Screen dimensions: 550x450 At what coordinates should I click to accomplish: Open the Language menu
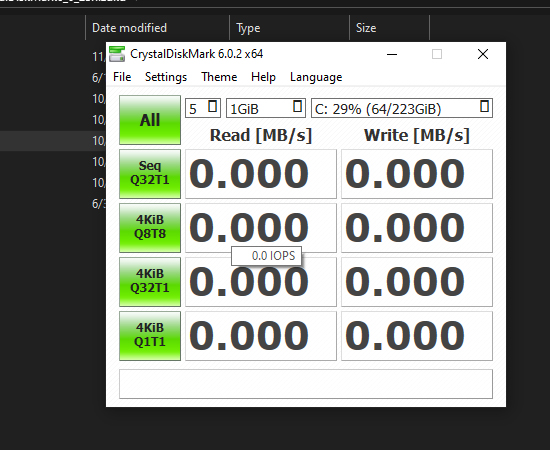click(316, 77)
